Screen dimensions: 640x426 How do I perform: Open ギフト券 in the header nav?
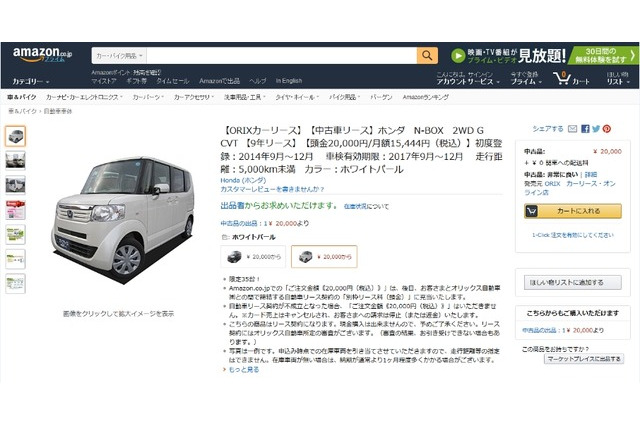pos(136,81)
